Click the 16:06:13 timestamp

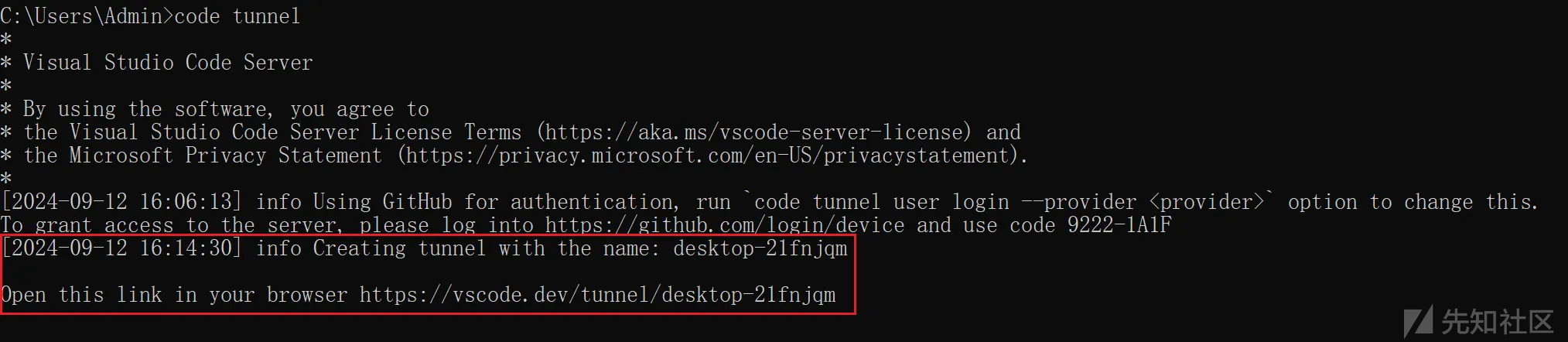186,202
